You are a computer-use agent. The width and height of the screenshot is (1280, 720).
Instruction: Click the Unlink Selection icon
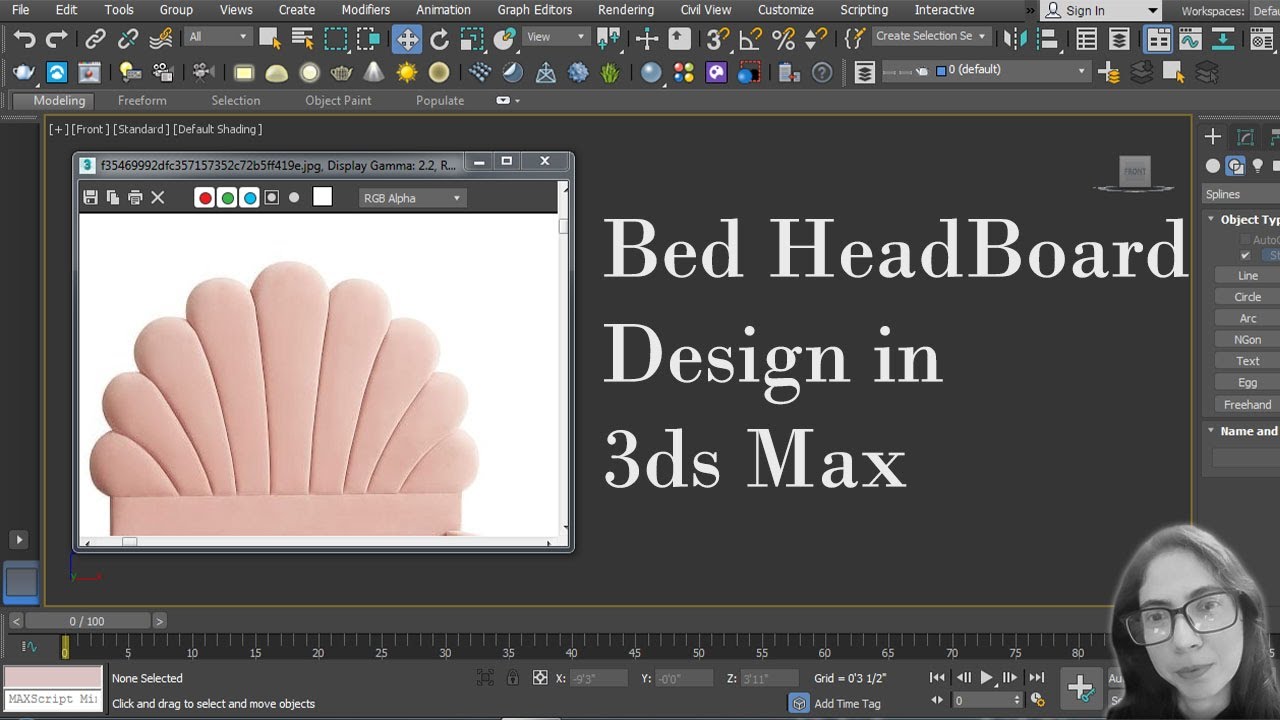tap(128, 39)
